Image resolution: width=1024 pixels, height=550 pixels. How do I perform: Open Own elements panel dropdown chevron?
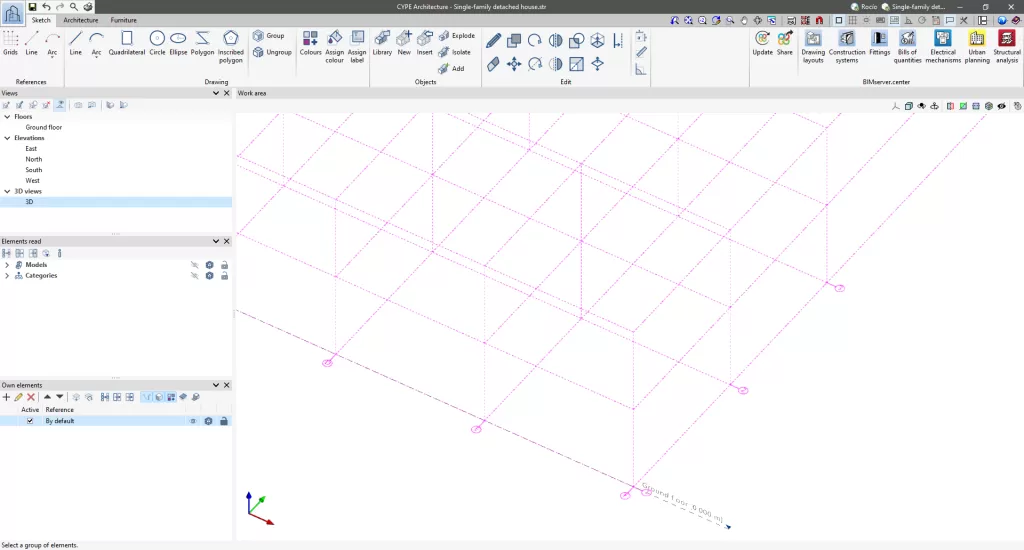click(x=216, y=385)
